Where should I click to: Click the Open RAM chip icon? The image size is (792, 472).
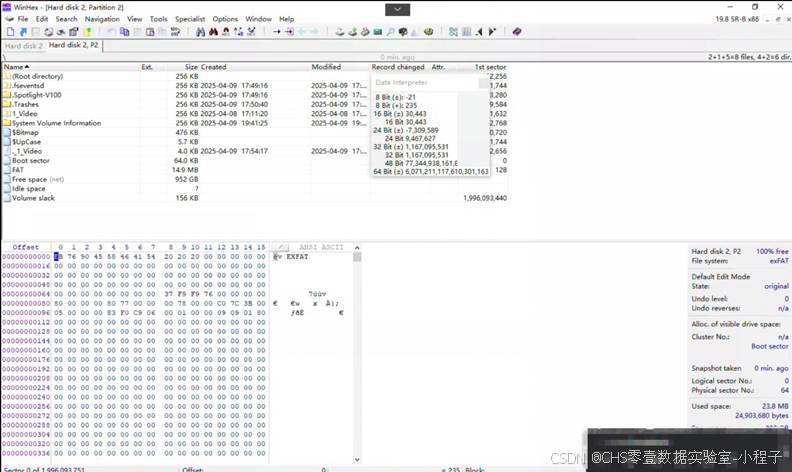pyautogui.click(x=377, y=31)
